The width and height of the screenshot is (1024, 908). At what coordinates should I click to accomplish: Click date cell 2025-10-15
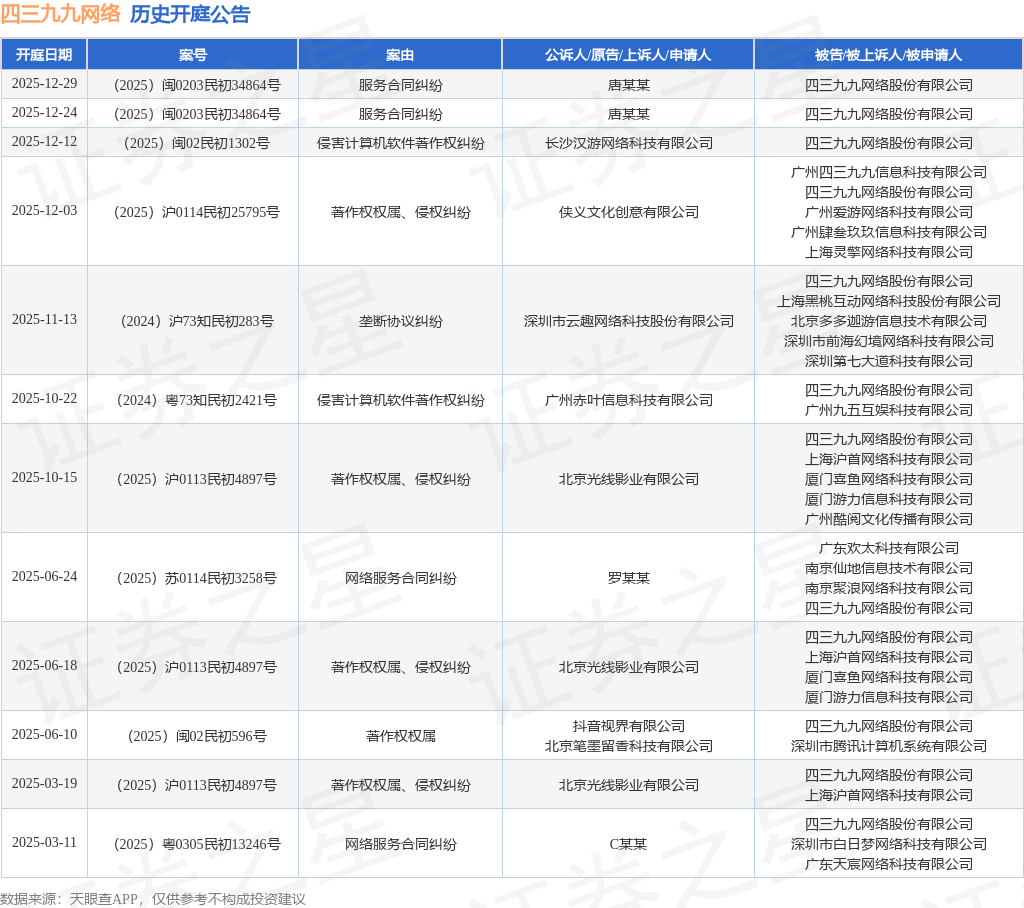coord(44,478)
